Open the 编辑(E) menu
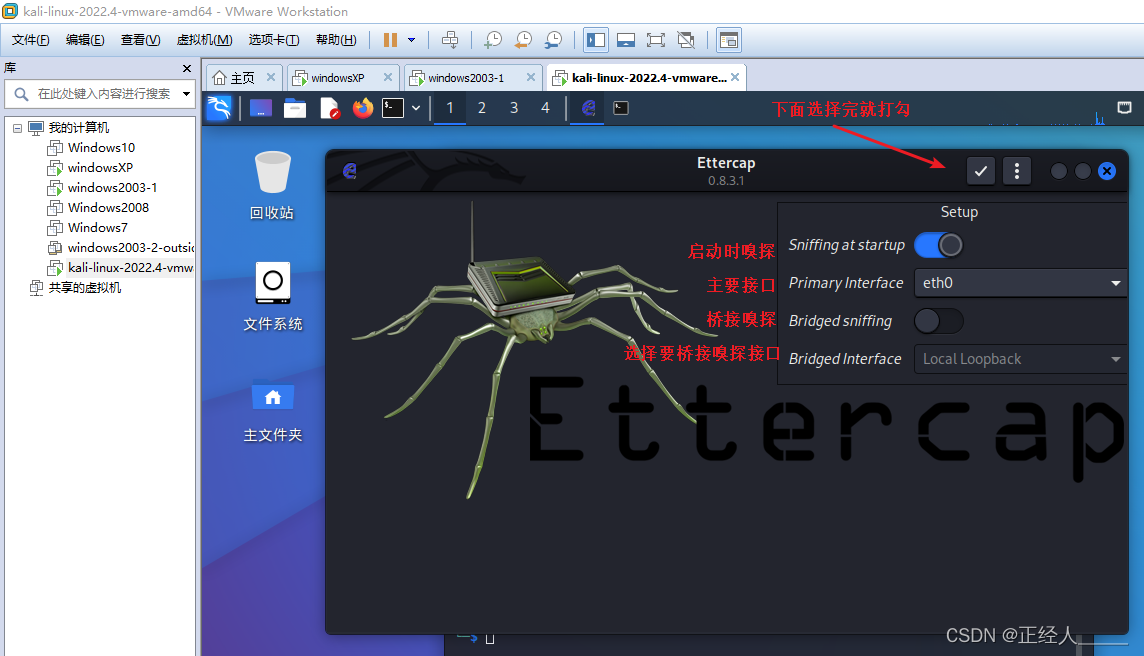This screenshot has width=1144, height=656. pyautogui.click(x=85, y=39)
